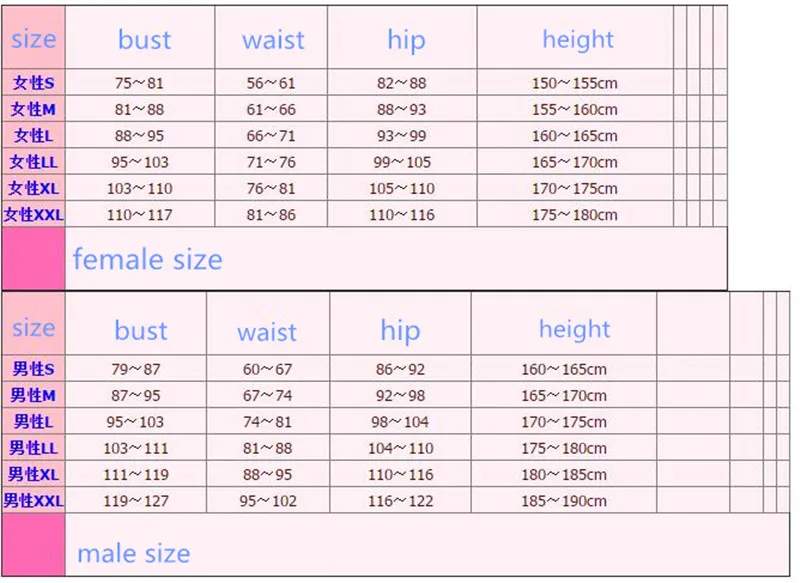Click the 185~190cm height cell
This screenshot has width=800, height=583.
[x=564, y=500]
